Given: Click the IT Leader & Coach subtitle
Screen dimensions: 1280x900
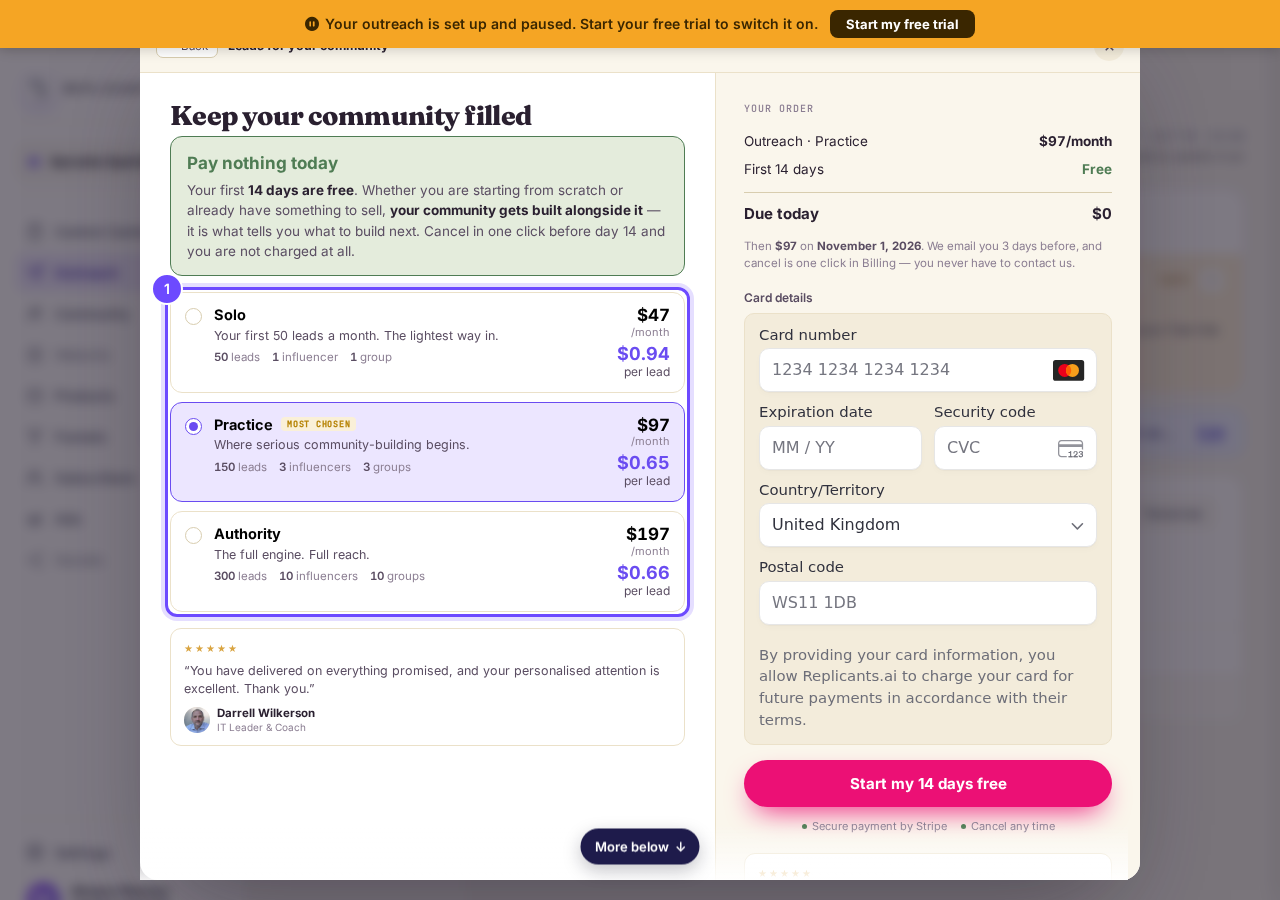Looking at the screenshot, I should (261, 728).
